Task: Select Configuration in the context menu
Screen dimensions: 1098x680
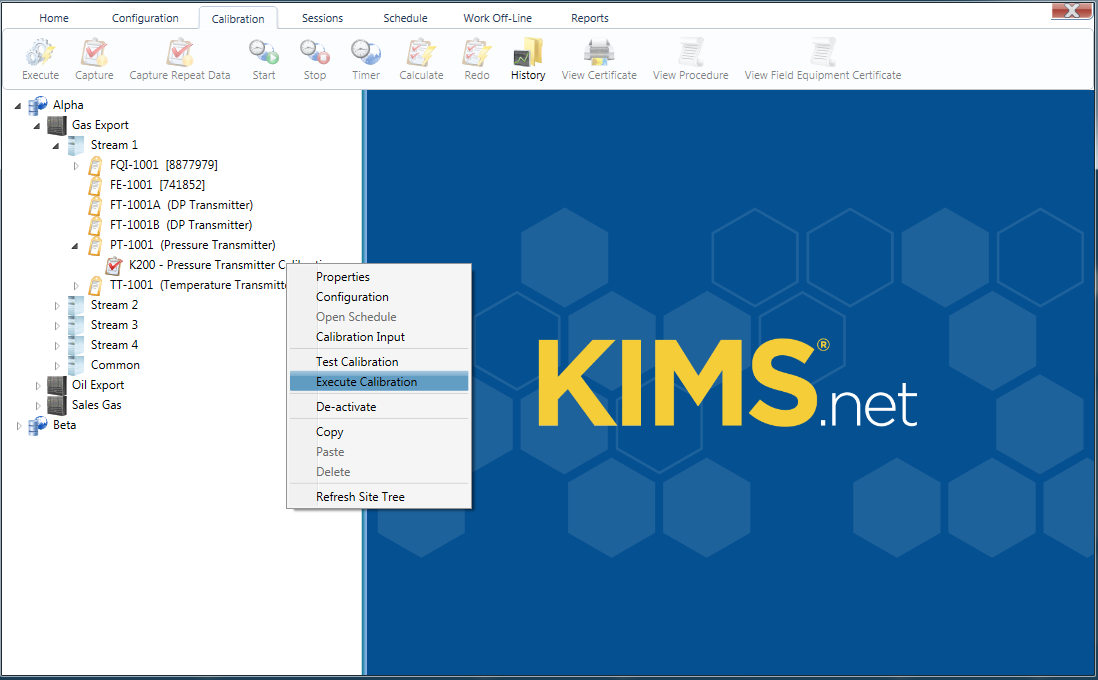Action: 379,297
